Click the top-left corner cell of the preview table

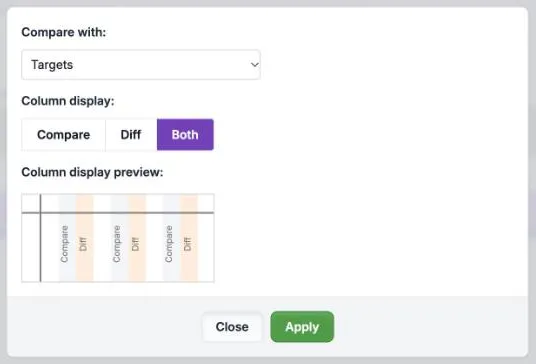click(x=31, y=203)
